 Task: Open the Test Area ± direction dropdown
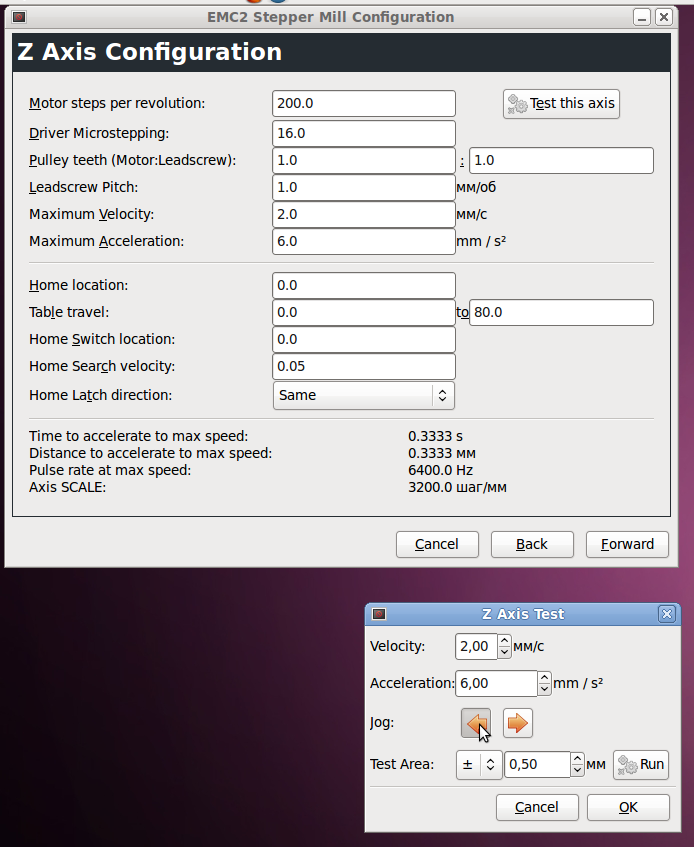click(x=479, y=764)
